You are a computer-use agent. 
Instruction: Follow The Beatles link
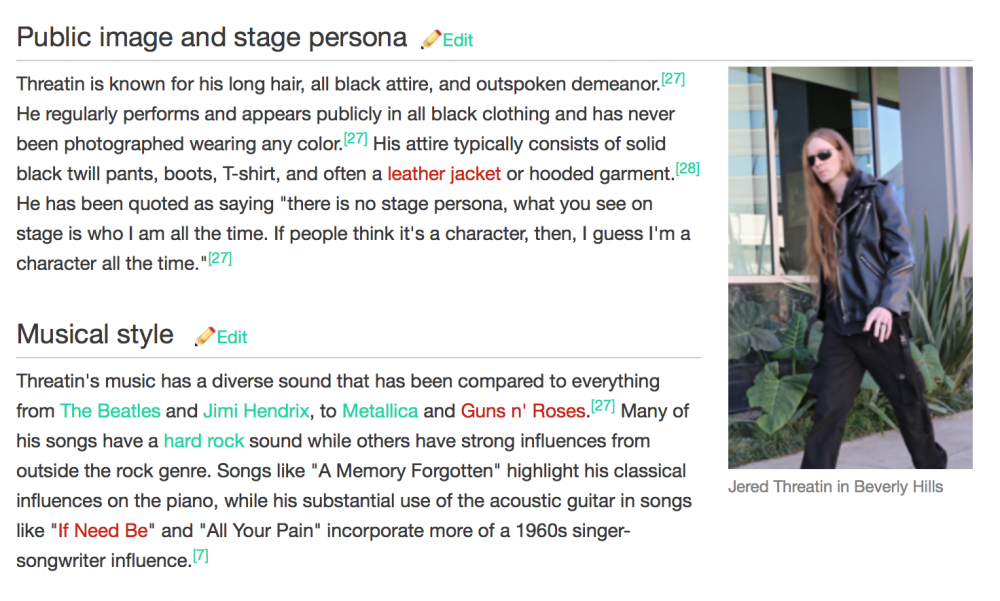pos(110,411)
